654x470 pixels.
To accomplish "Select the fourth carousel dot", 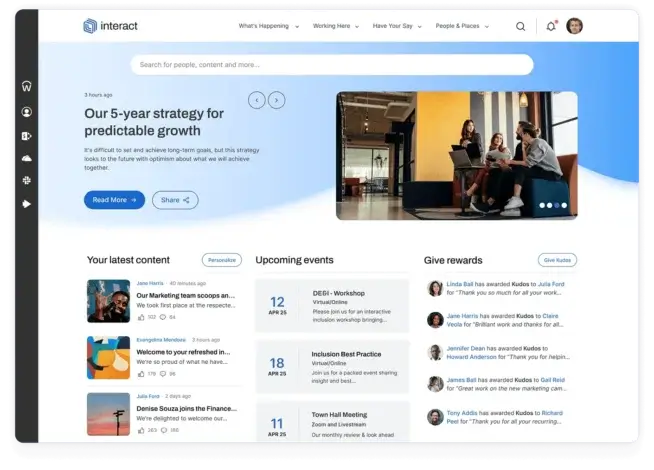I will pyautogui.click(x=564, y=205).
